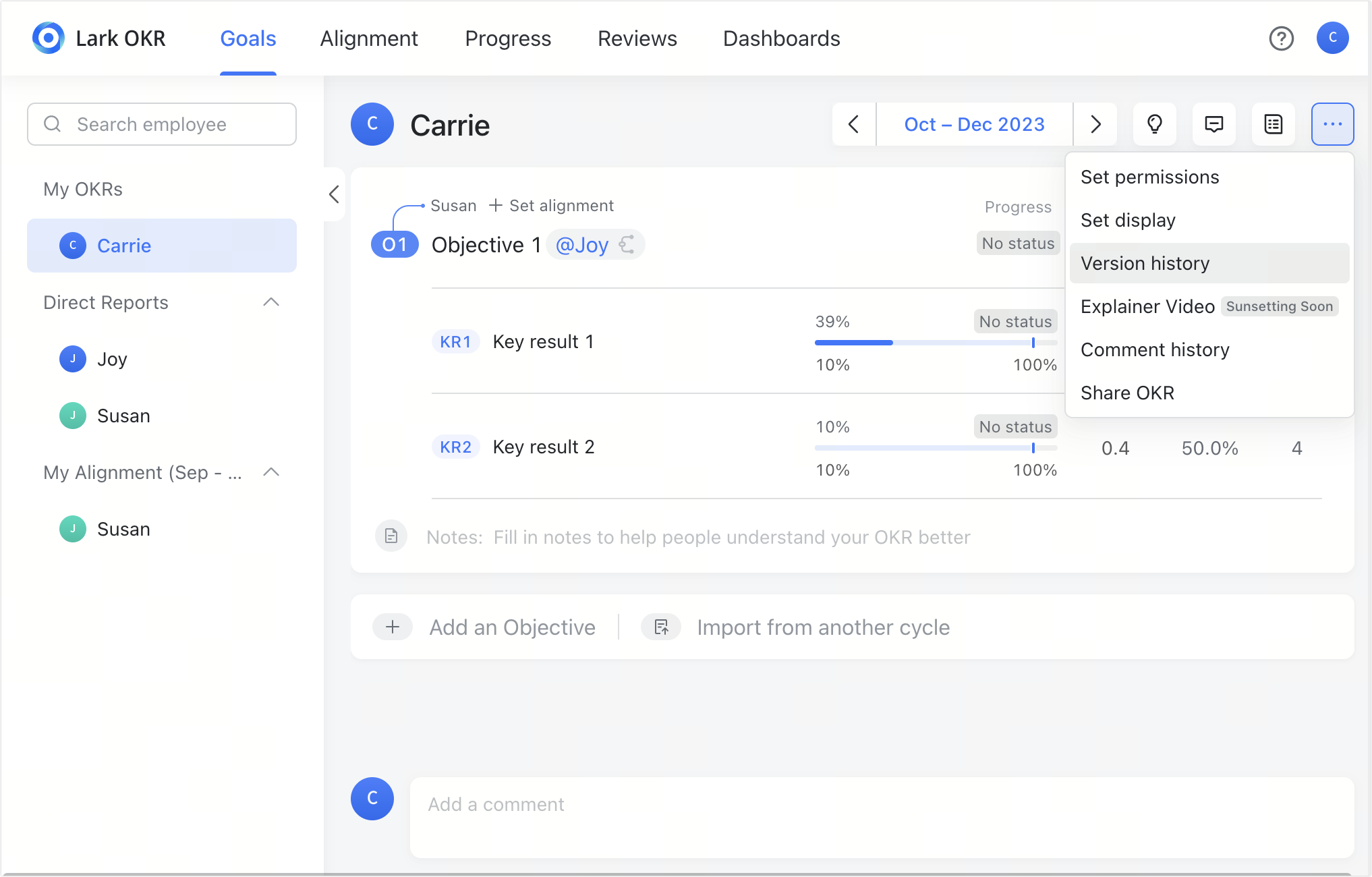
Task: Collapse the Direct Reports section
Action: pyautogui.click(x=271, y=302)
